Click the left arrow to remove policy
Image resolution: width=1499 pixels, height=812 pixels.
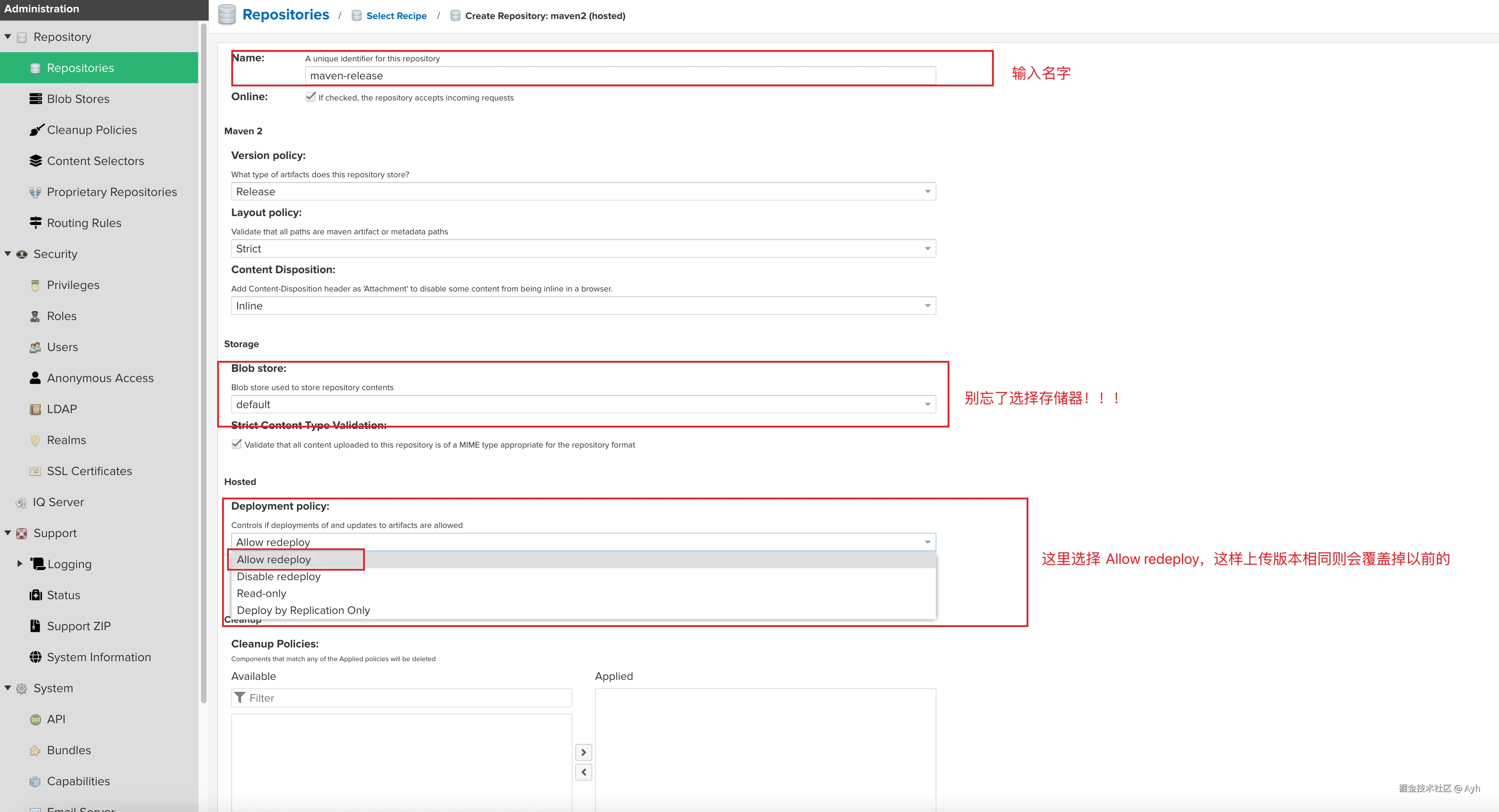[584, 773]
